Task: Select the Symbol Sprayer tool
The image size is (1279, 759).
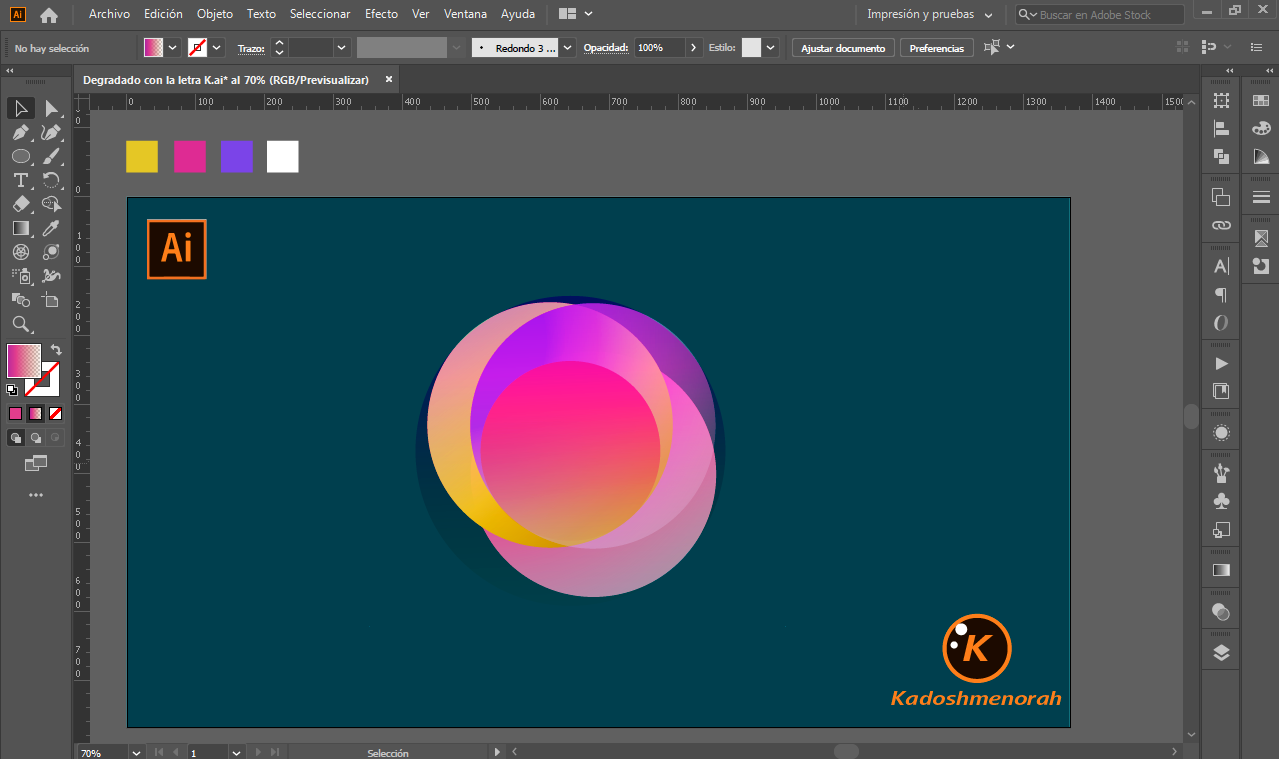Action: coord(21,276)
